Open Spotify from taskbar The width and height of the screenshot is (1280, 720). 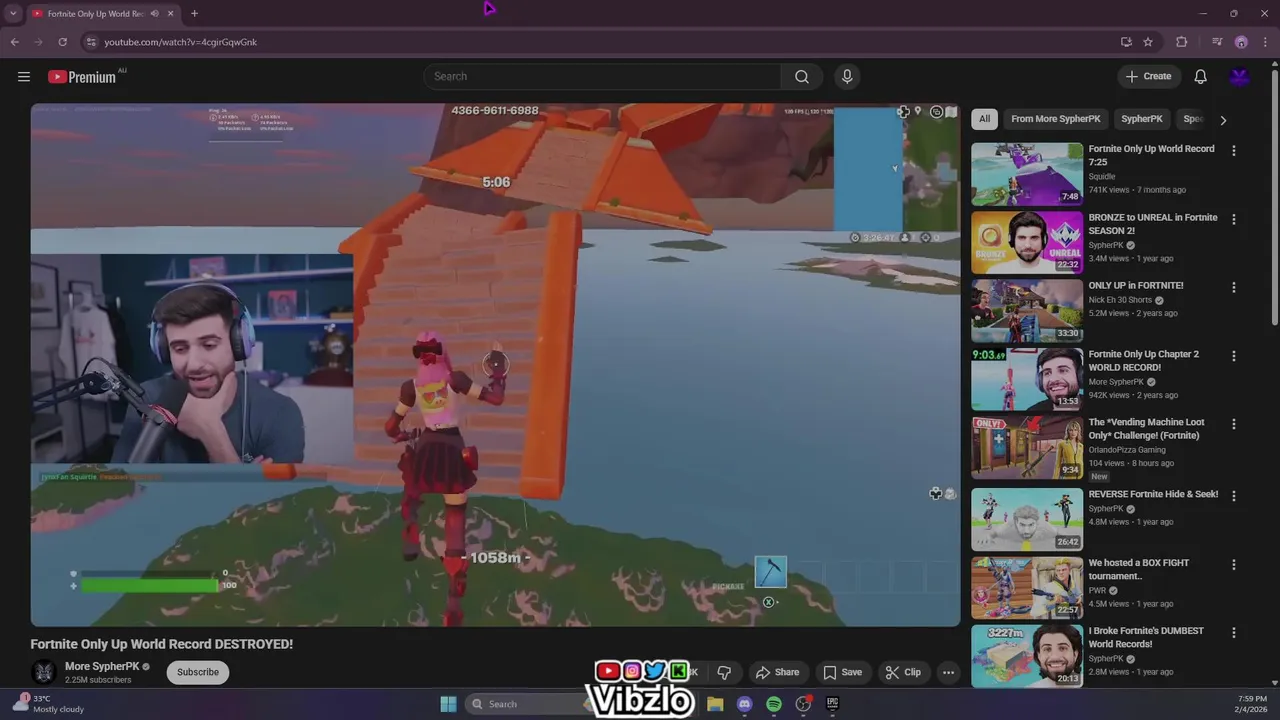pos(774,704)
